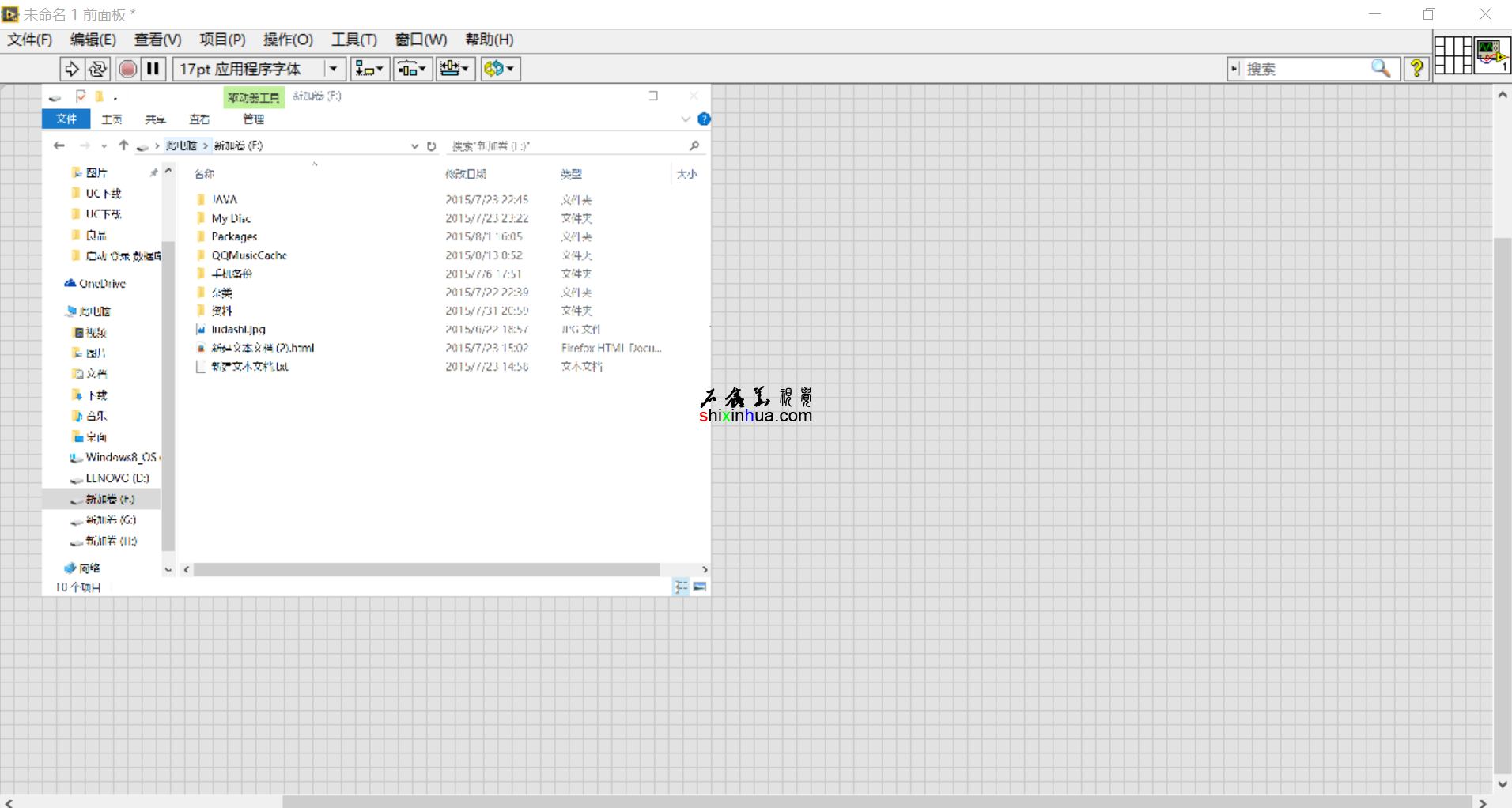
Task: Toggle the yellow context help window button
Action: click(x=1416, y=69)
